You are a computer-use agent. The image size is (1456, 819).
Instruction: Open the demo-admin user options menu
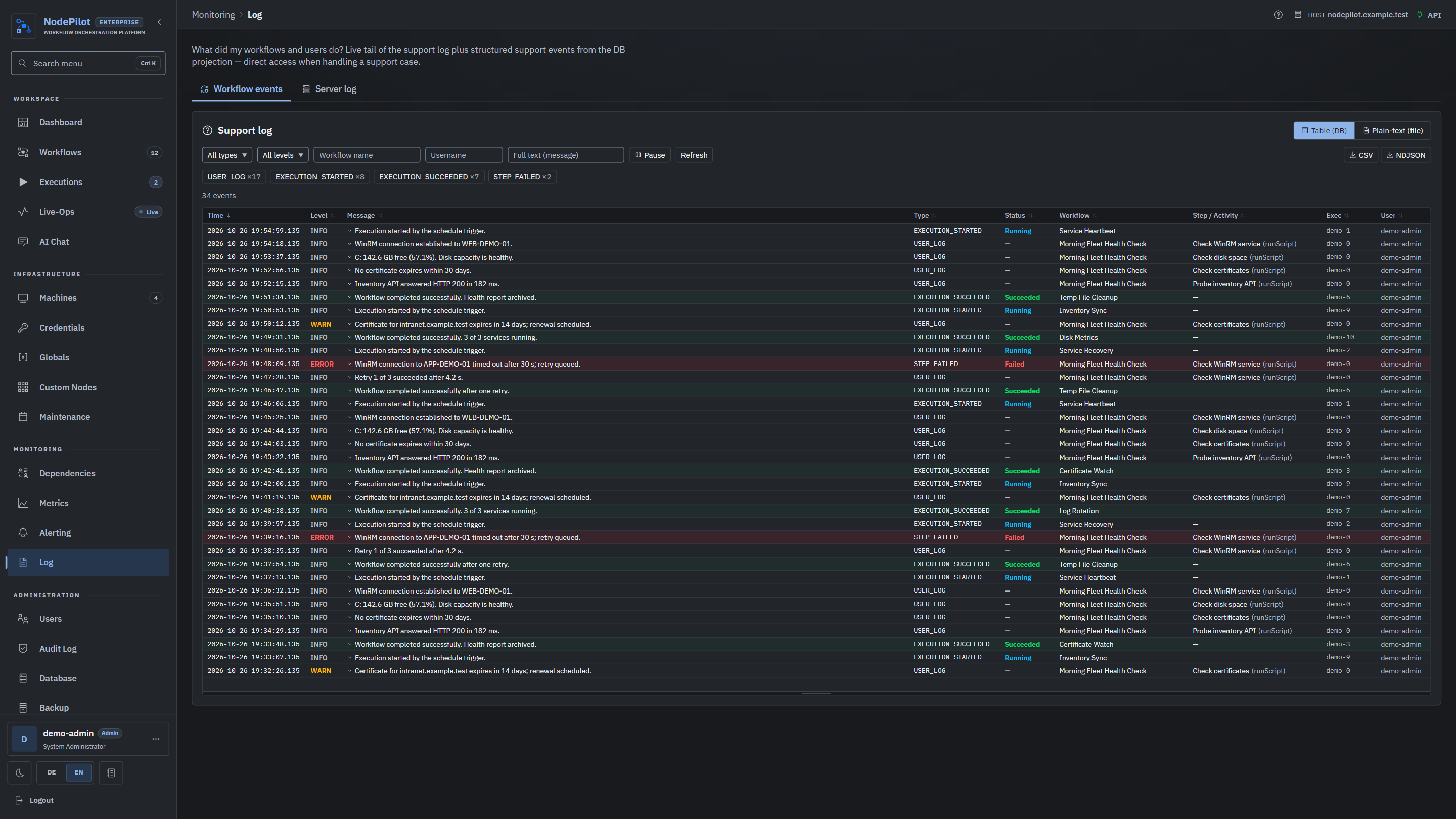tap(156, 739)
